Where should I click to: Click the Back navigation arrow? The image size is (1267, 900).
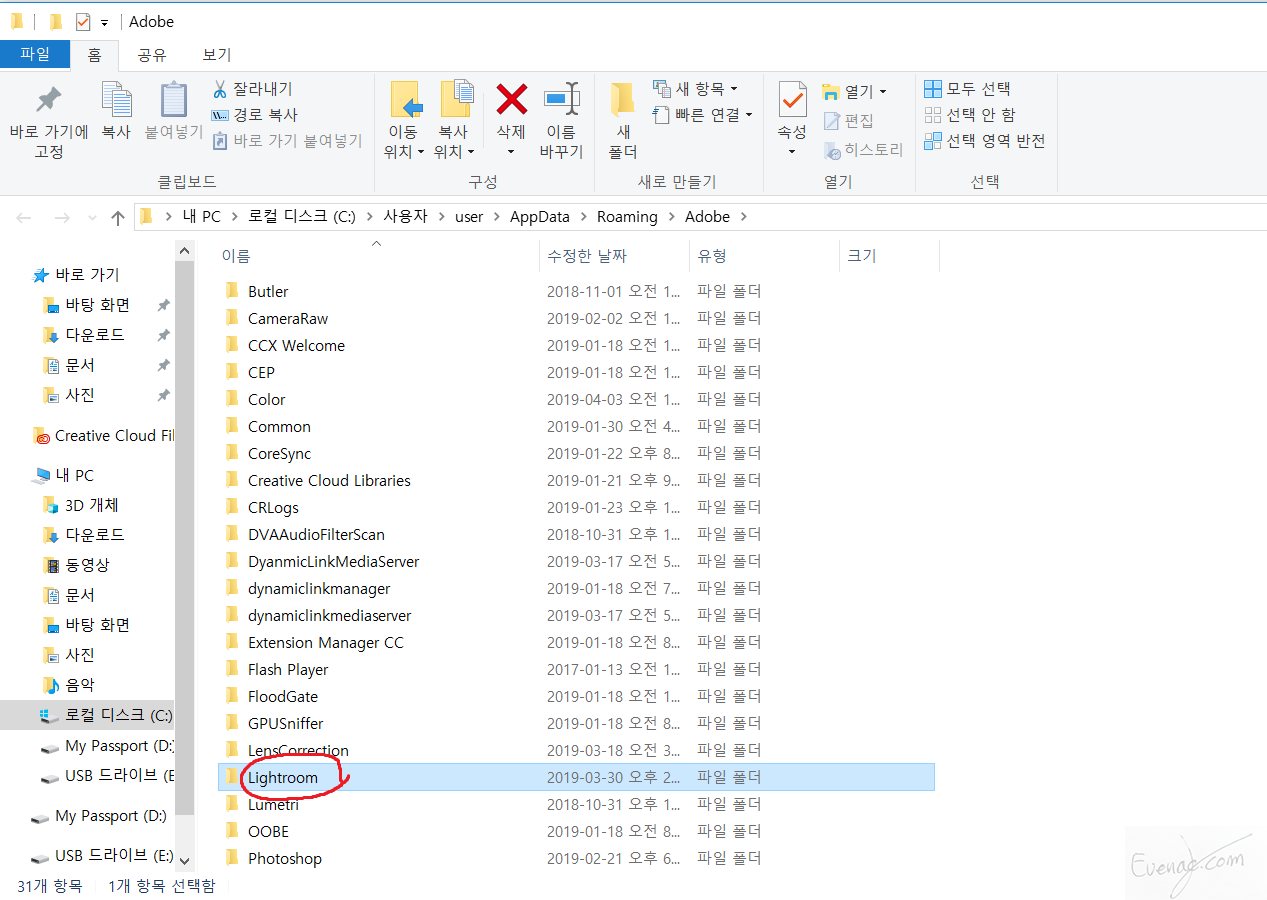tap(24, 217)
